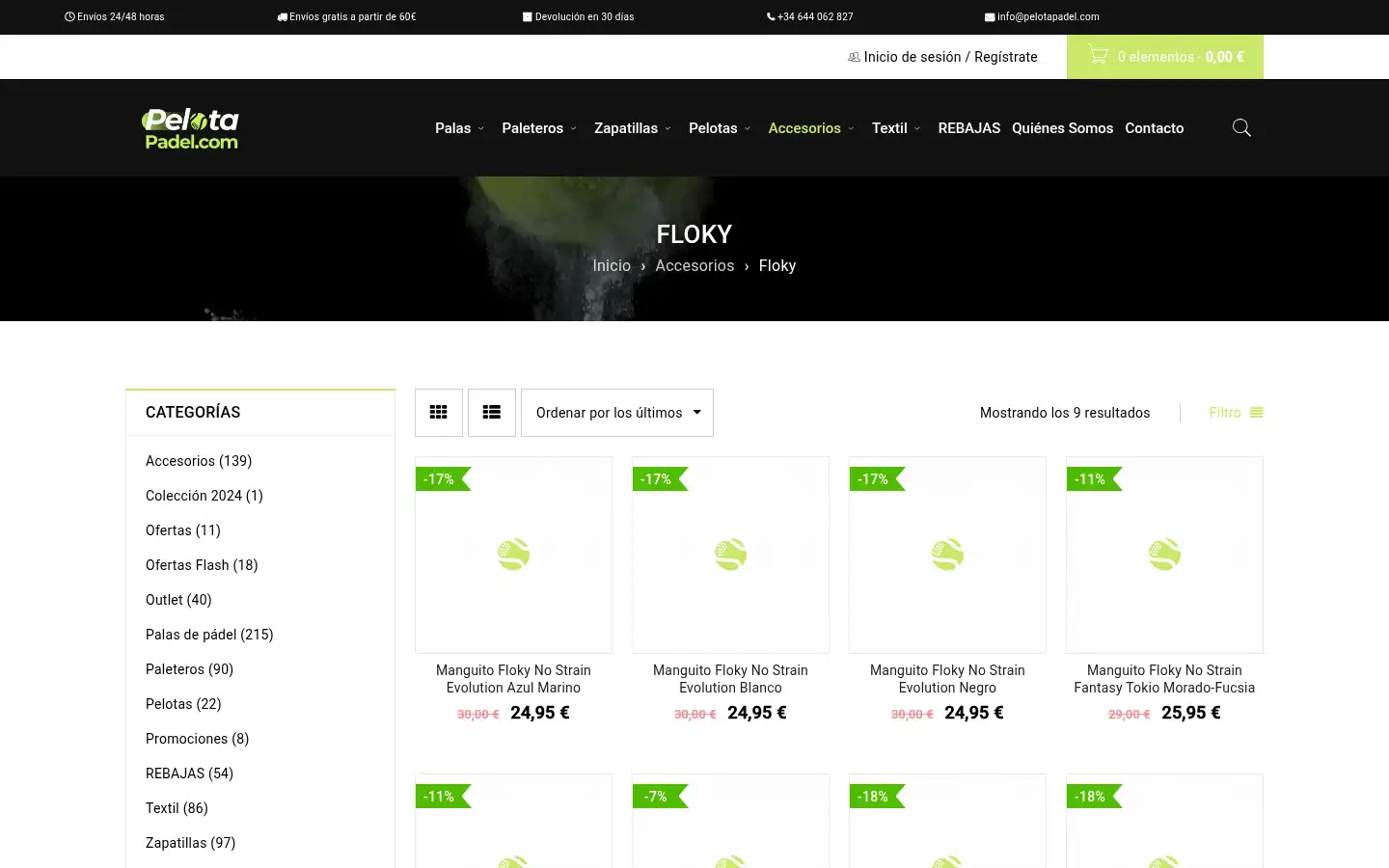Screen dimensions: 1389x868
Task: Click the shopping cart icon
Action: coord(1098,55)
